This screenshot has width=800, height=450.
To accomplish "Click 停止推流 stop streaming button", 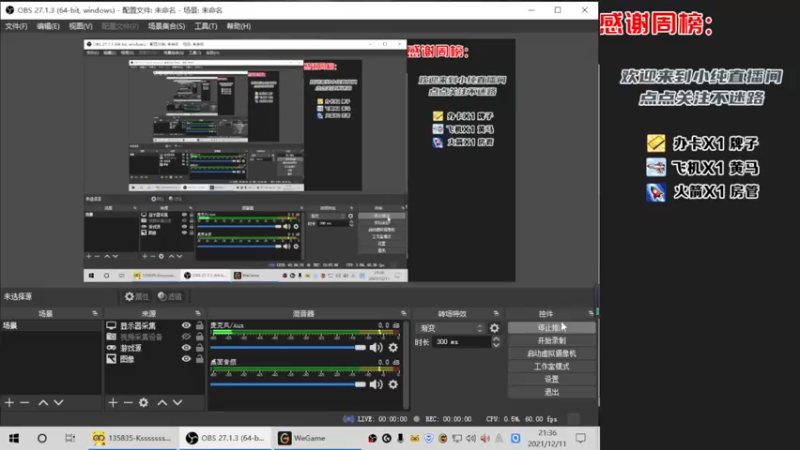I will click(x=552, y=328).
